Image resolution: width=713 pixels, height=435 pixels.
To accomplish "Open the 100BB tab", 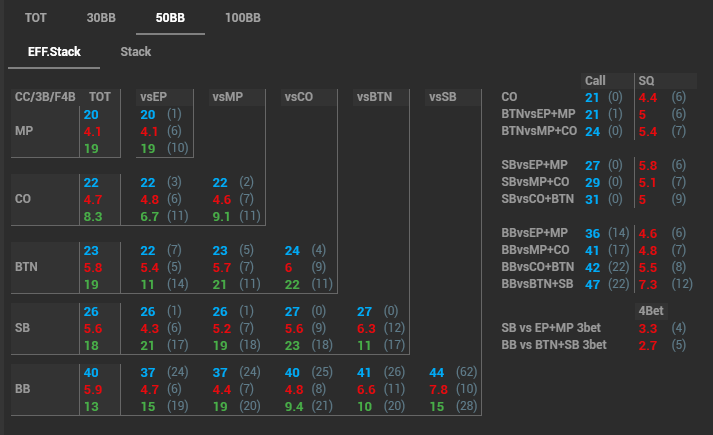I will tap(242, 18).
